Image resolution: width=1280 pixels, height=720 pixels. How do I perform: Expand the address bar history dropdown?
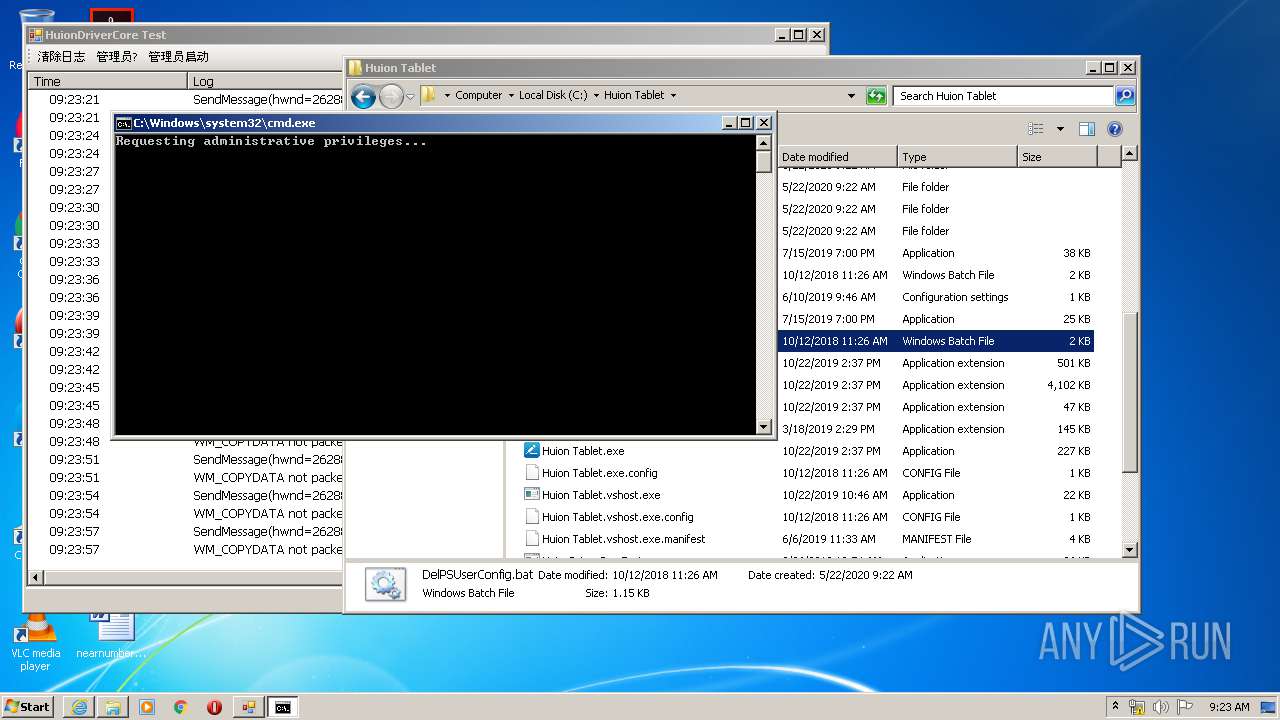(x=851, y=96)
